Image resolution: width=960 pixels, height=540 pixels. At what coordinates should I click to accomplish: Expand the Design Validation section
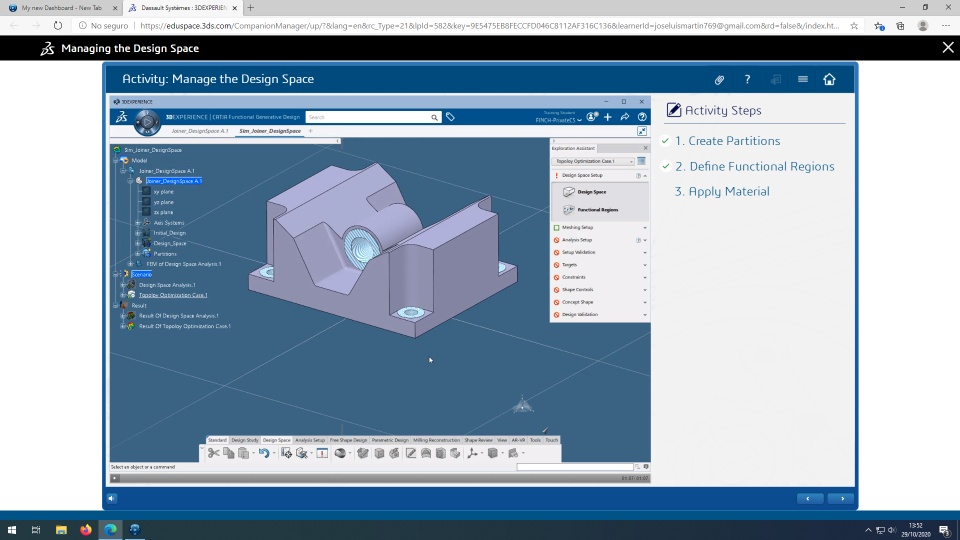tap(645, 315)
